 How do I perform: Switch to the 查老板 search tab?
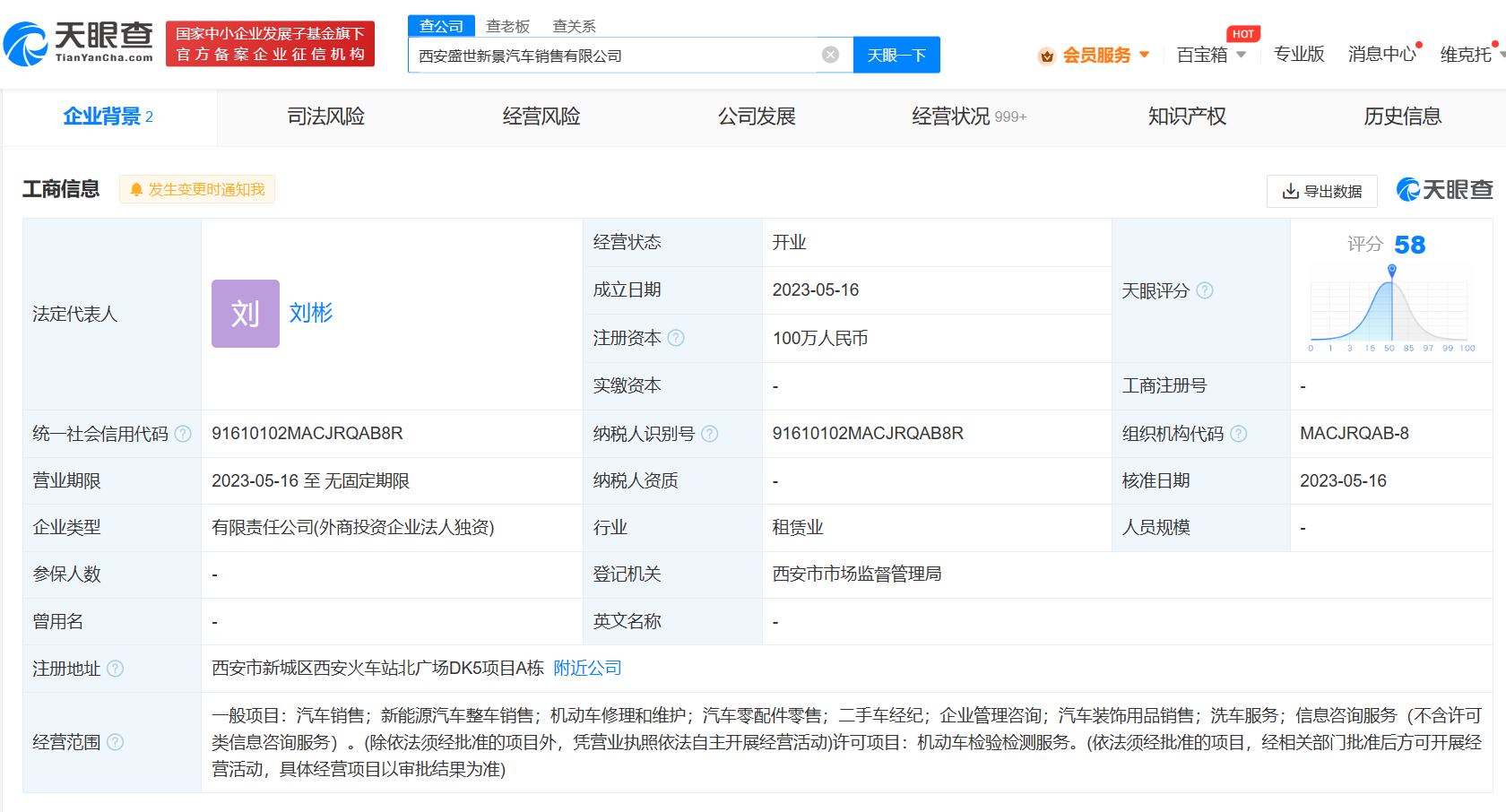coord(508,26)
